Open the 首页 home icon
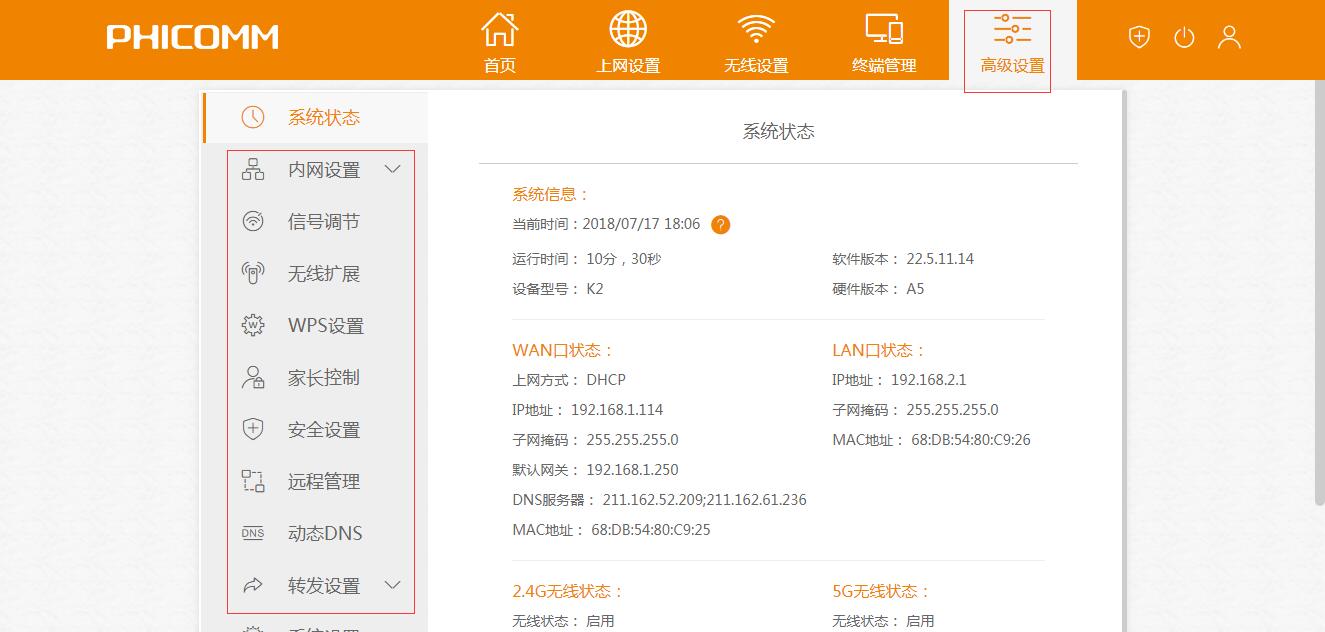The image size is (1325, 632). tap(499, 29)
